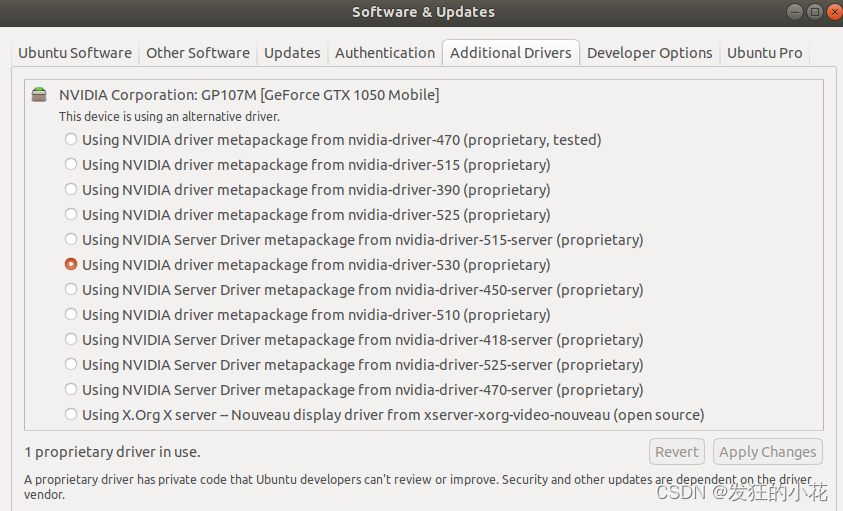Open the Updates tab
The image size is (843, 511).
click(x=292, y=53)
